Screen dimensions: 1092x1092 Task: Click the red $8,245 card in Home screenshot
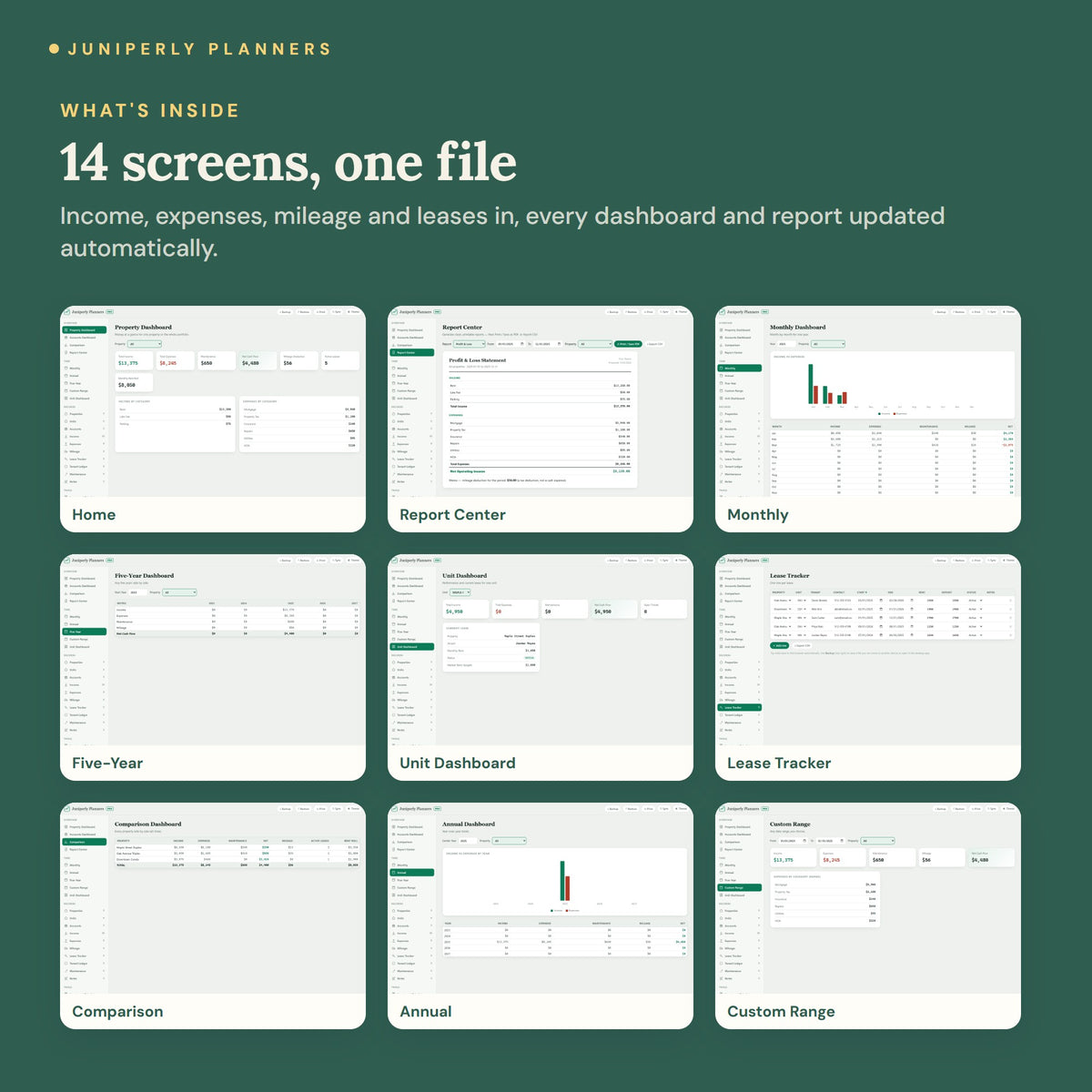click(176, 360)
